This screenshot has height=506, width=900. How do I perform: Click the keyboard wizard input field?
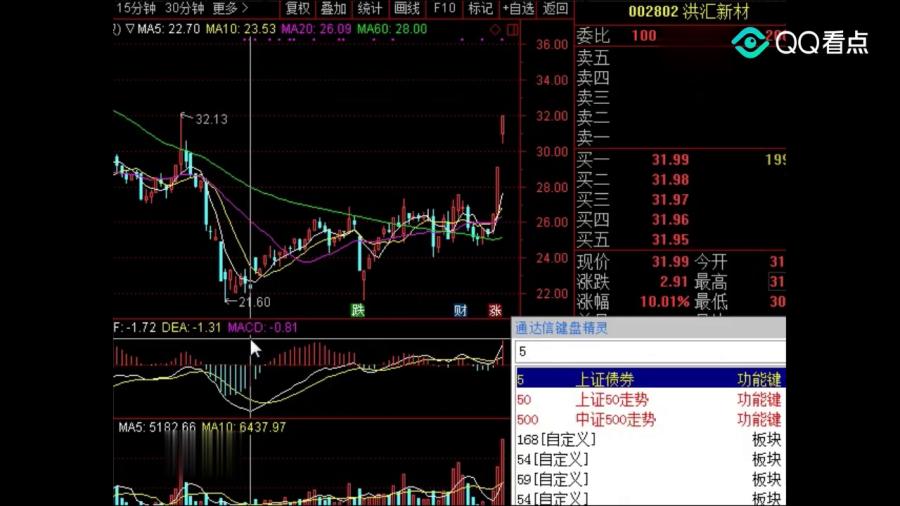click(648, 352)
